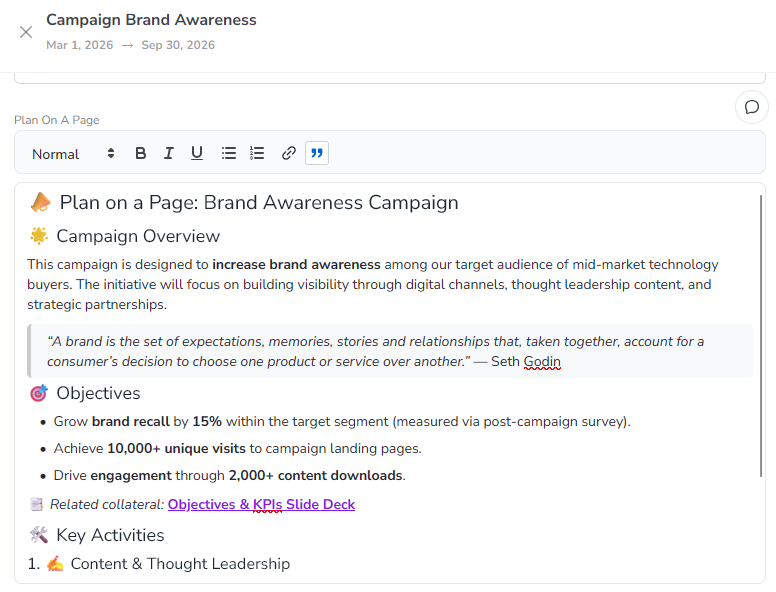Screen dimensions: 776x592
Task: Click the Campaign Overview heading
Action: pyautogui.click(x=138, y=236)
